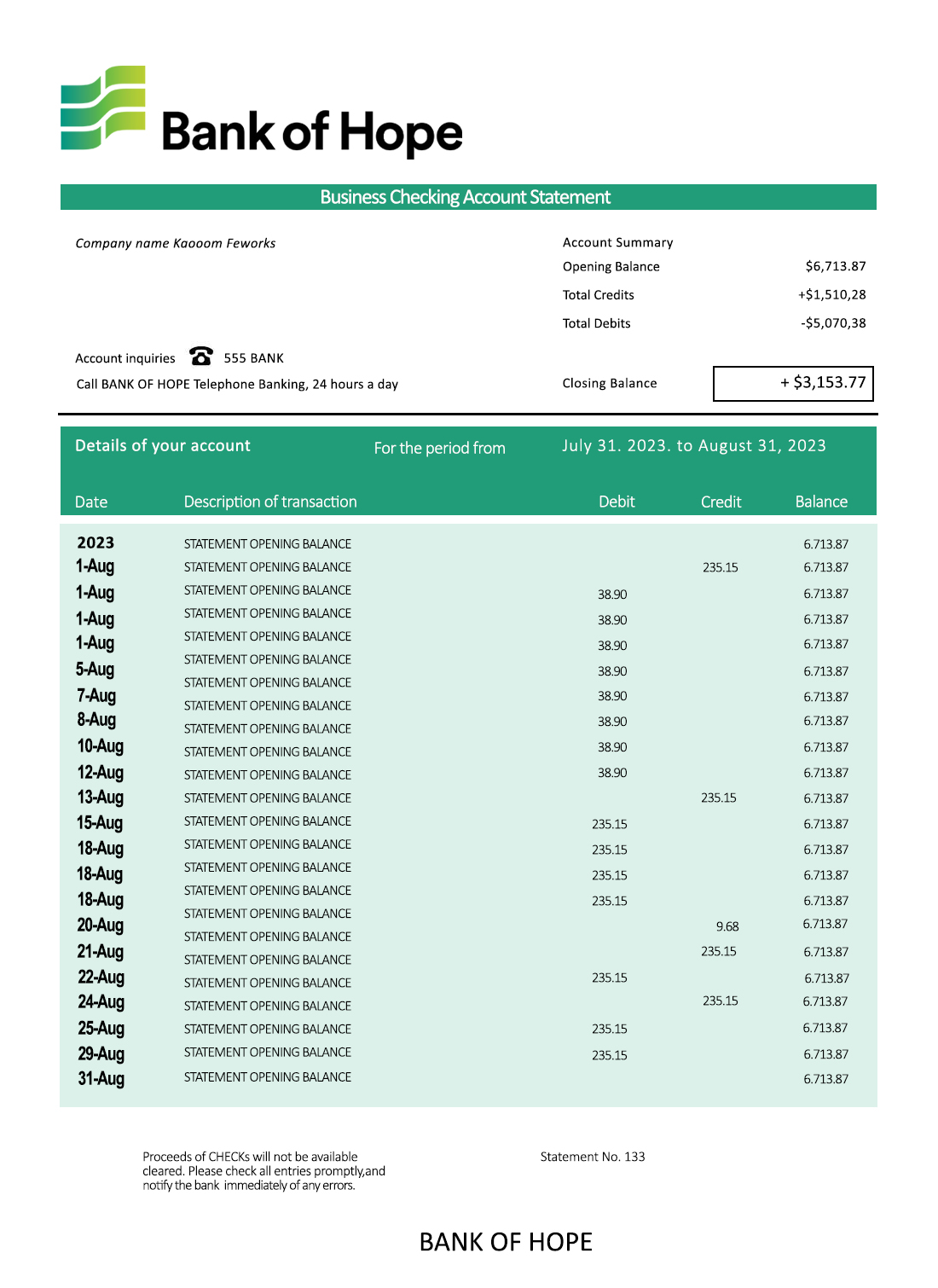This screenshot has height=1288, width=938.
Task: Click the 2023 year label in the date column
Action: click(96, 542)
